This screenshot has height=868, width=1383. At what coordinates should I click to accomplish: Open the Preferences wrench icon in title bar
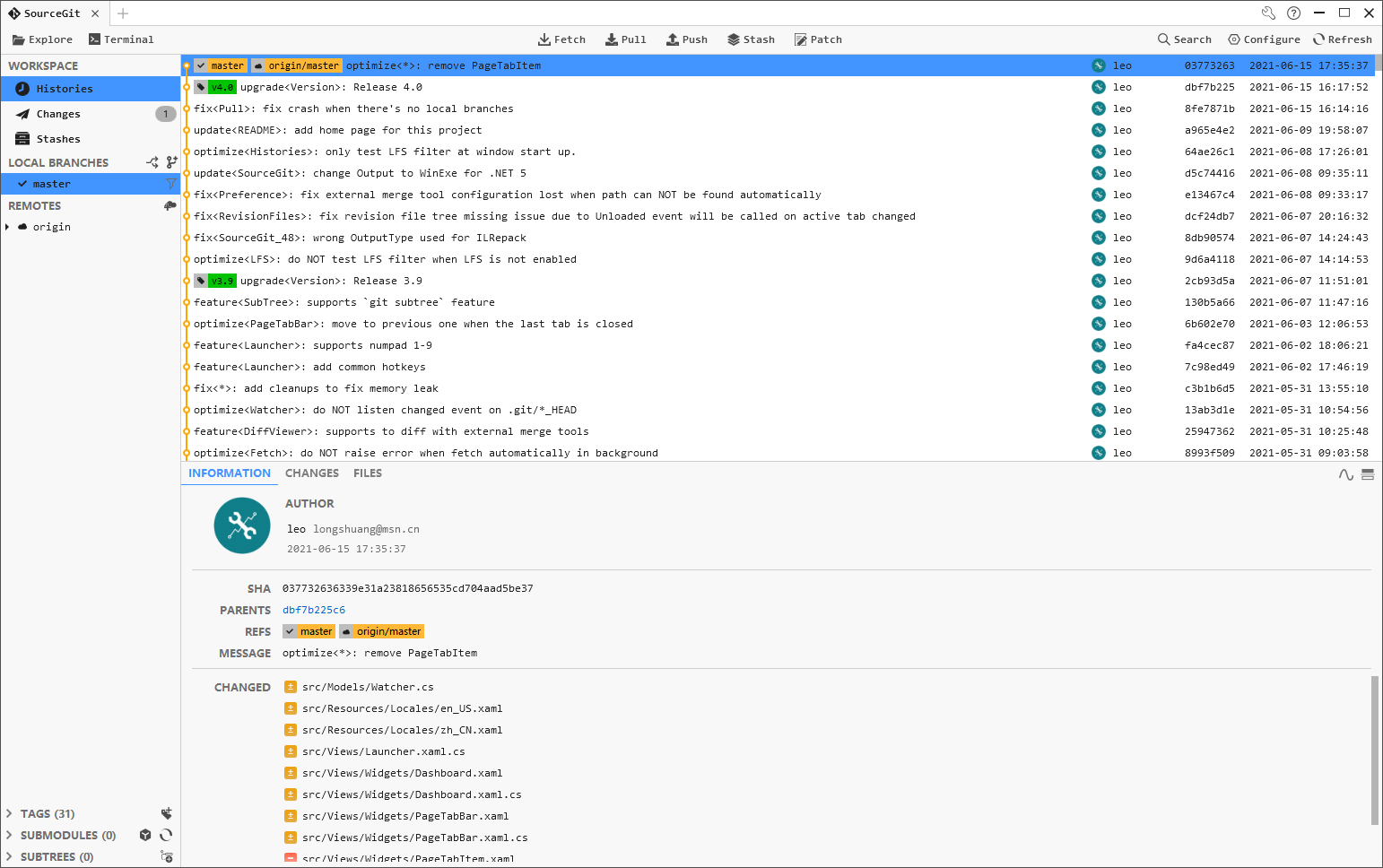1268,13
